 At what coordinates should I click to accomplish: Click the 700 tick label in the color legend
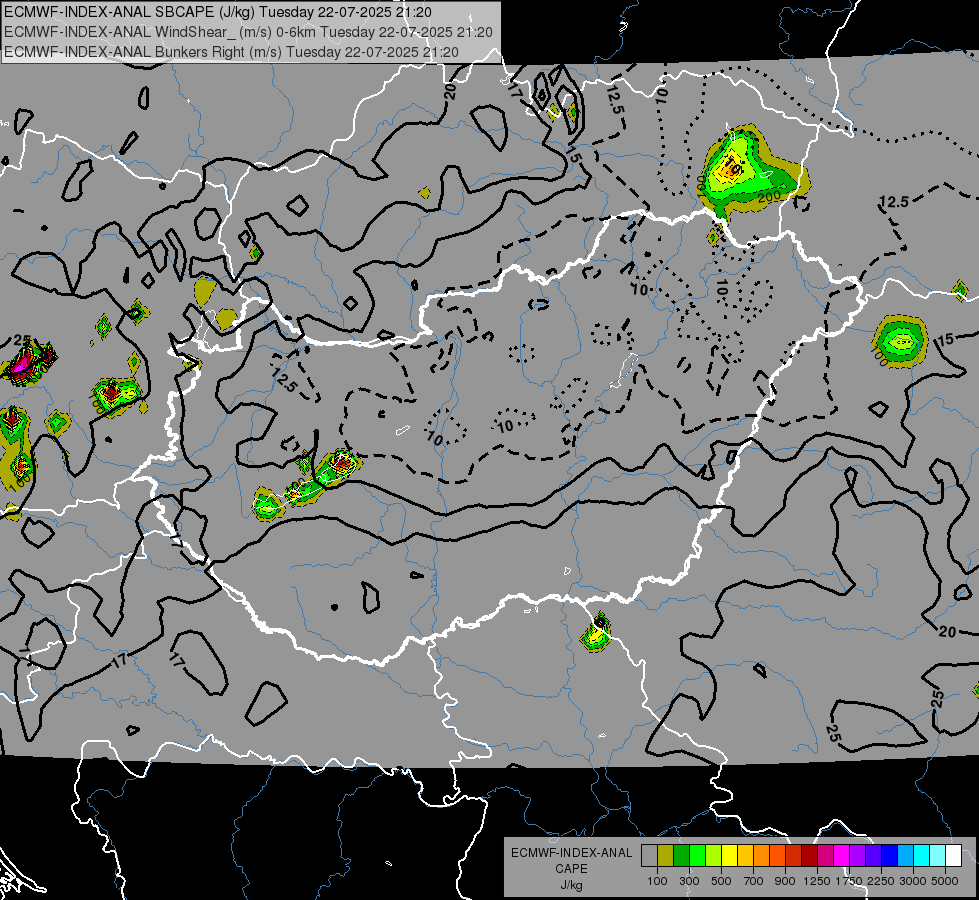point(754,881)
